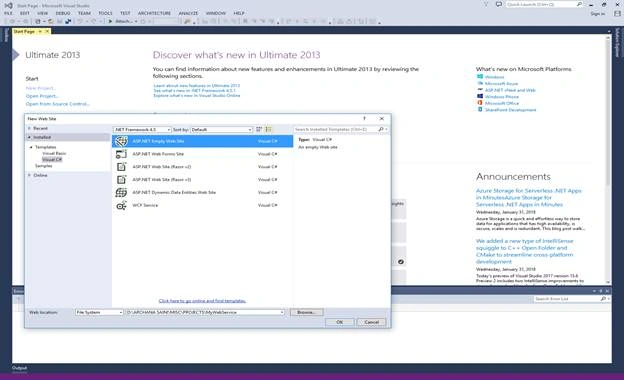Click the Open File toolbar icon

(x=51, y=21)
